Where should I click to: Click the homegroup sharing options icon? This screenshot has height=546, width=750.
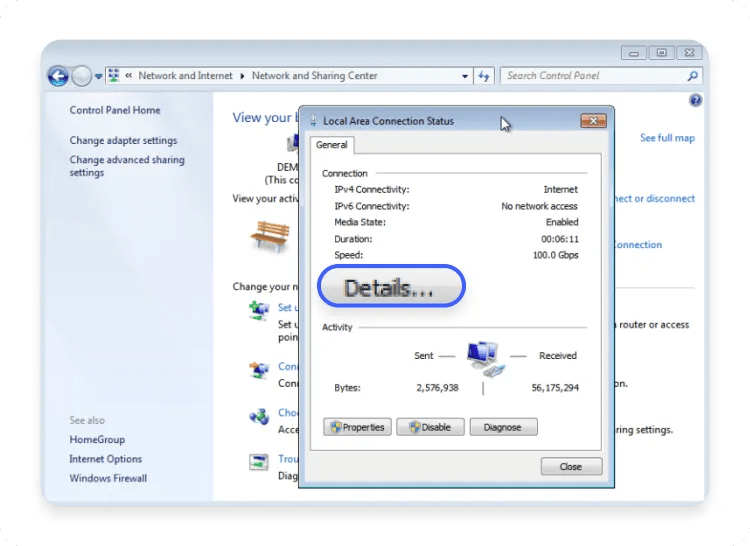tap(259, 417)
